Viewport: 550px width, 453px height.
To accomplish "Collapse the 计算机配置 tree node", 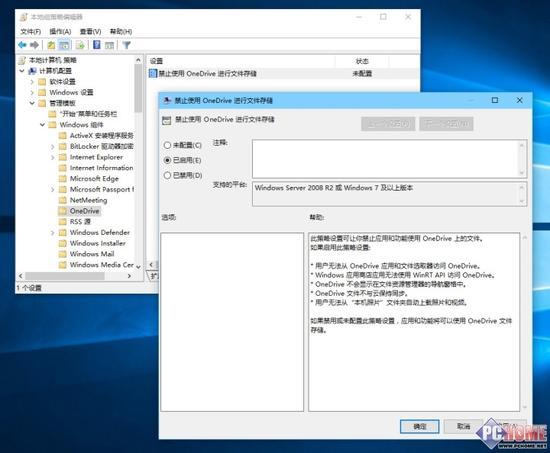I will pyautogui.click(x=22, y=71).
